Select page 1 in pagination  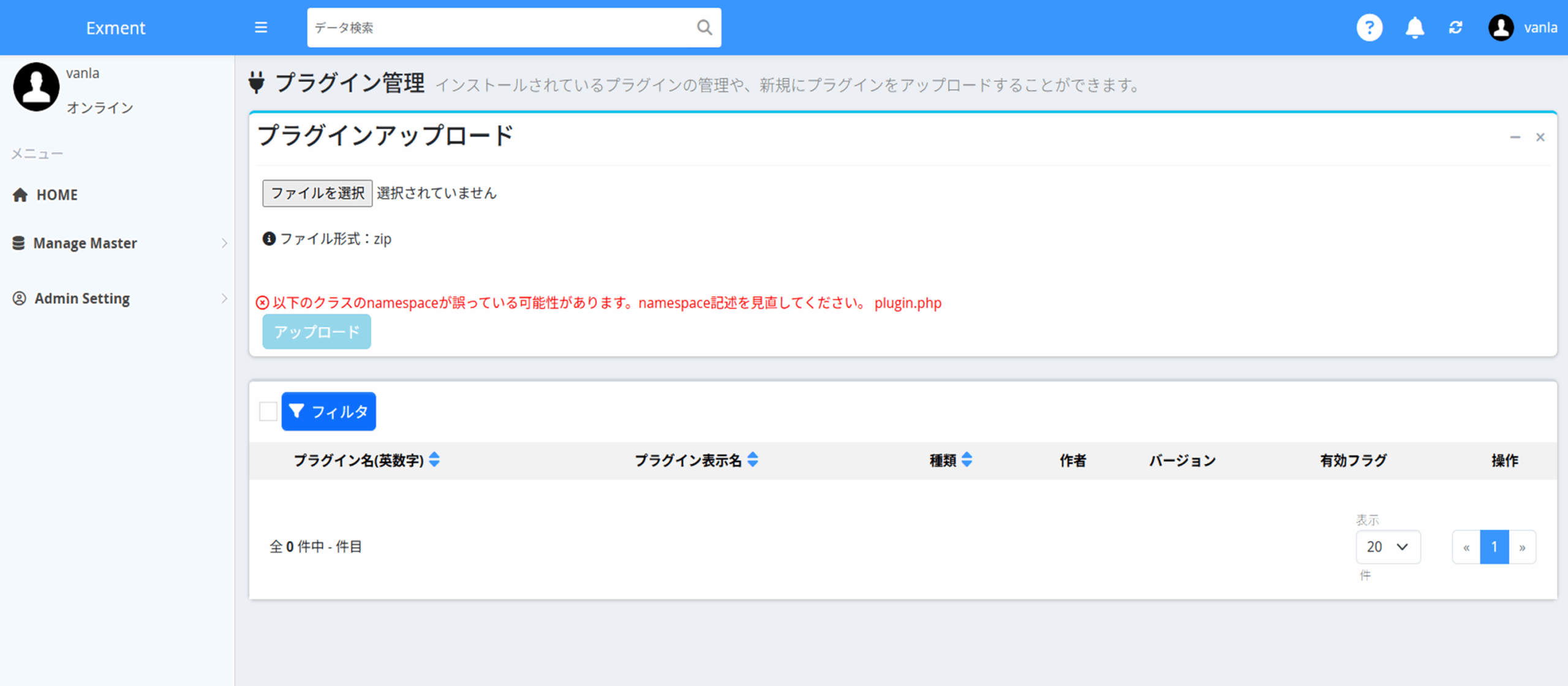[1494, 547]
